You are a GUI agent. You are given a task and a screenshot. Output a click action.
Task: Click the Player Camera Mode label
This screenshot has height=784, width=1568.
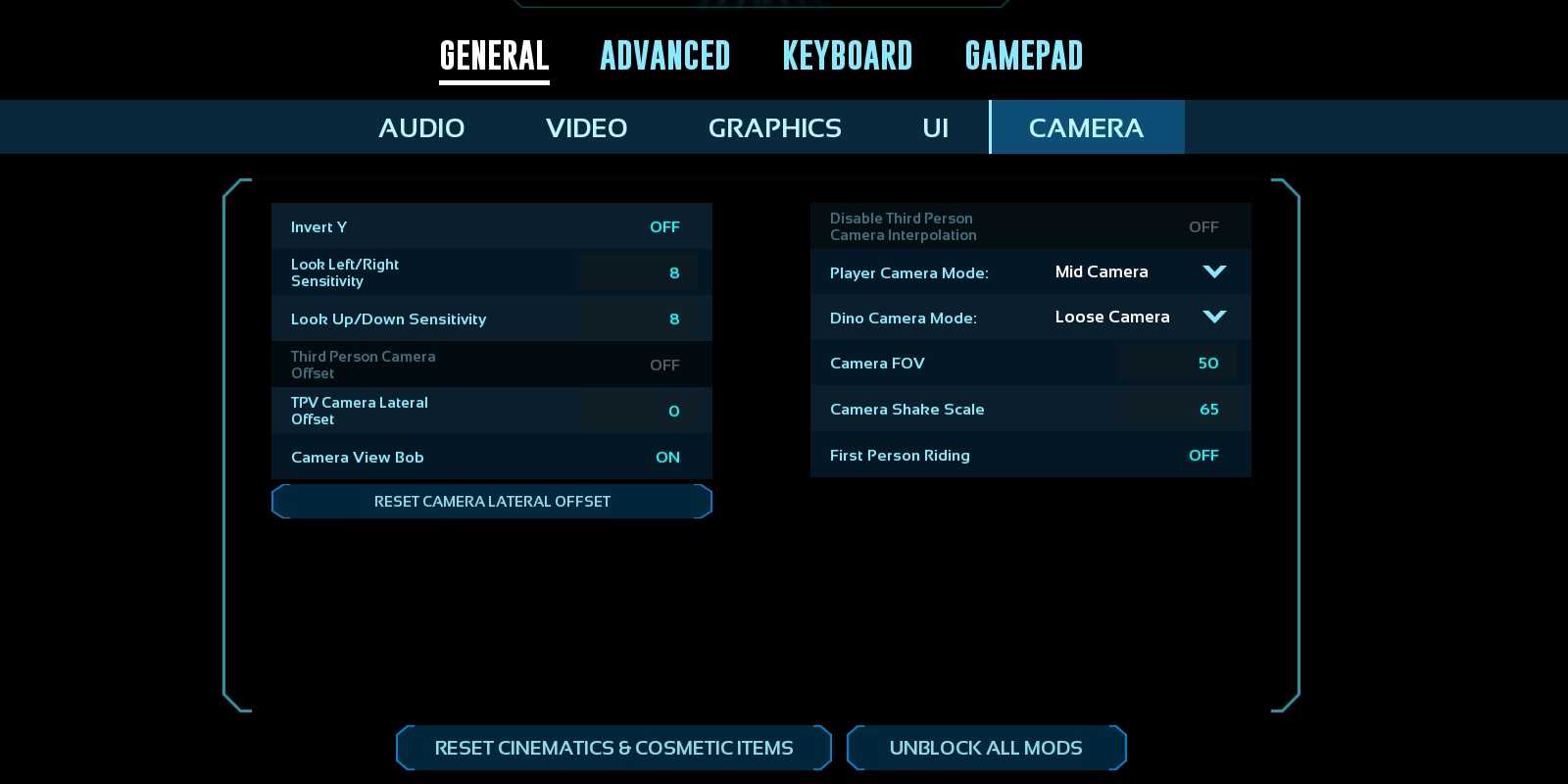(x=908, y=272)
